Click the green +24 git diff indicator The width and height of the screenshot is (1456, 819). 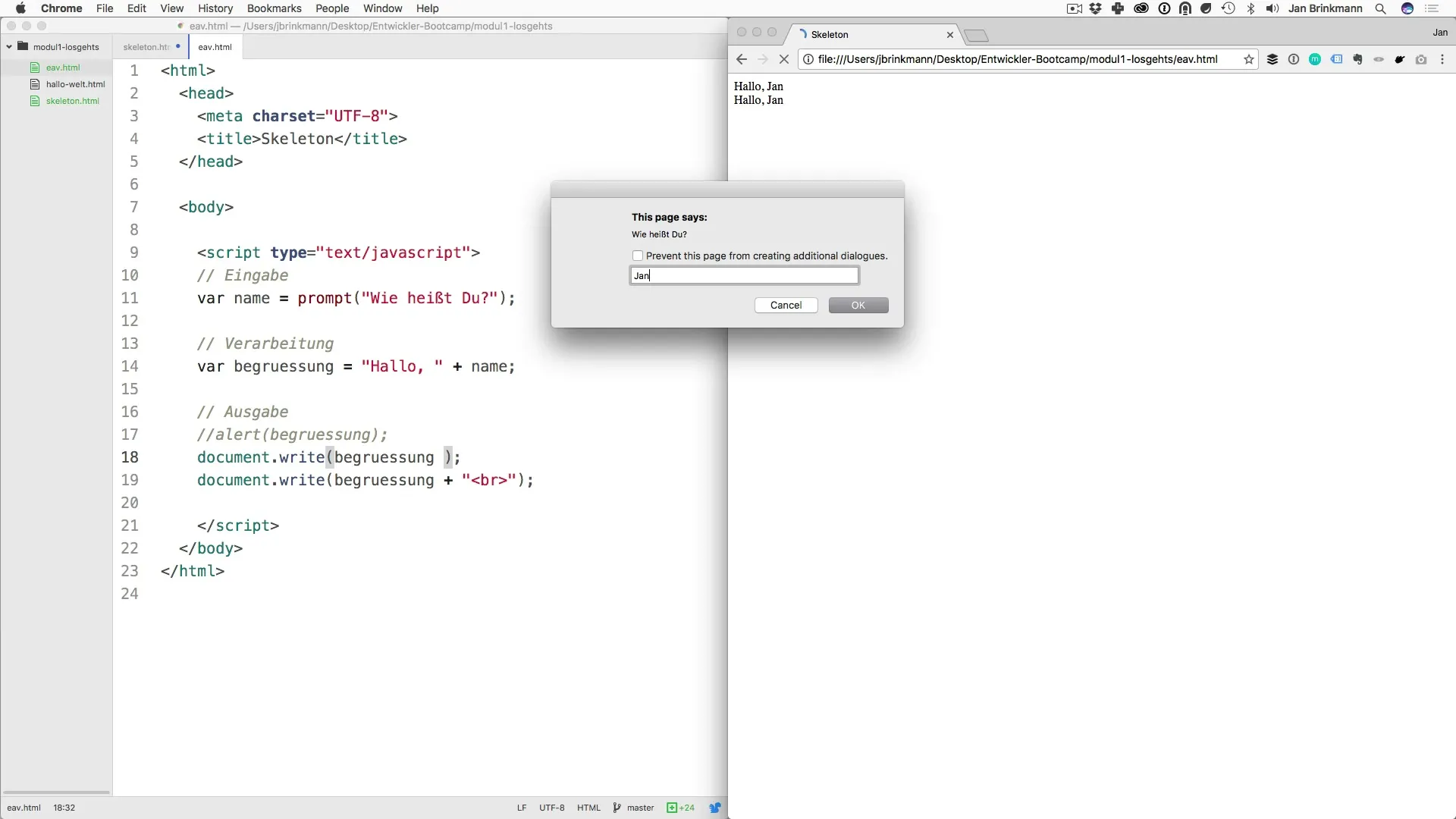(680, 808)
